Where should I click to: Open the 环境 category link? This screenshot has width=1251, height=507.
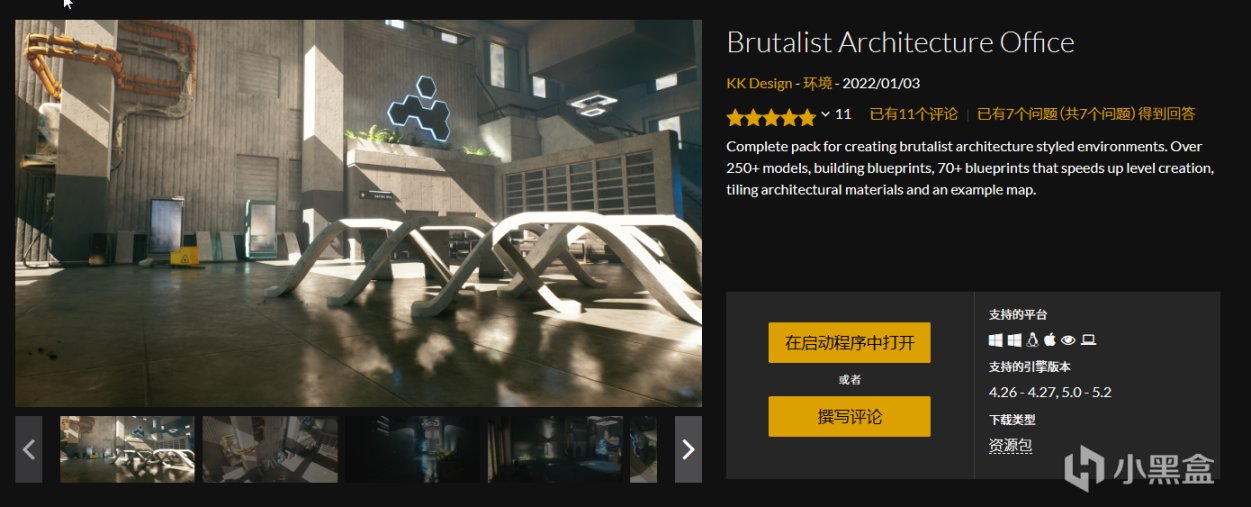[x=817, y=84]
